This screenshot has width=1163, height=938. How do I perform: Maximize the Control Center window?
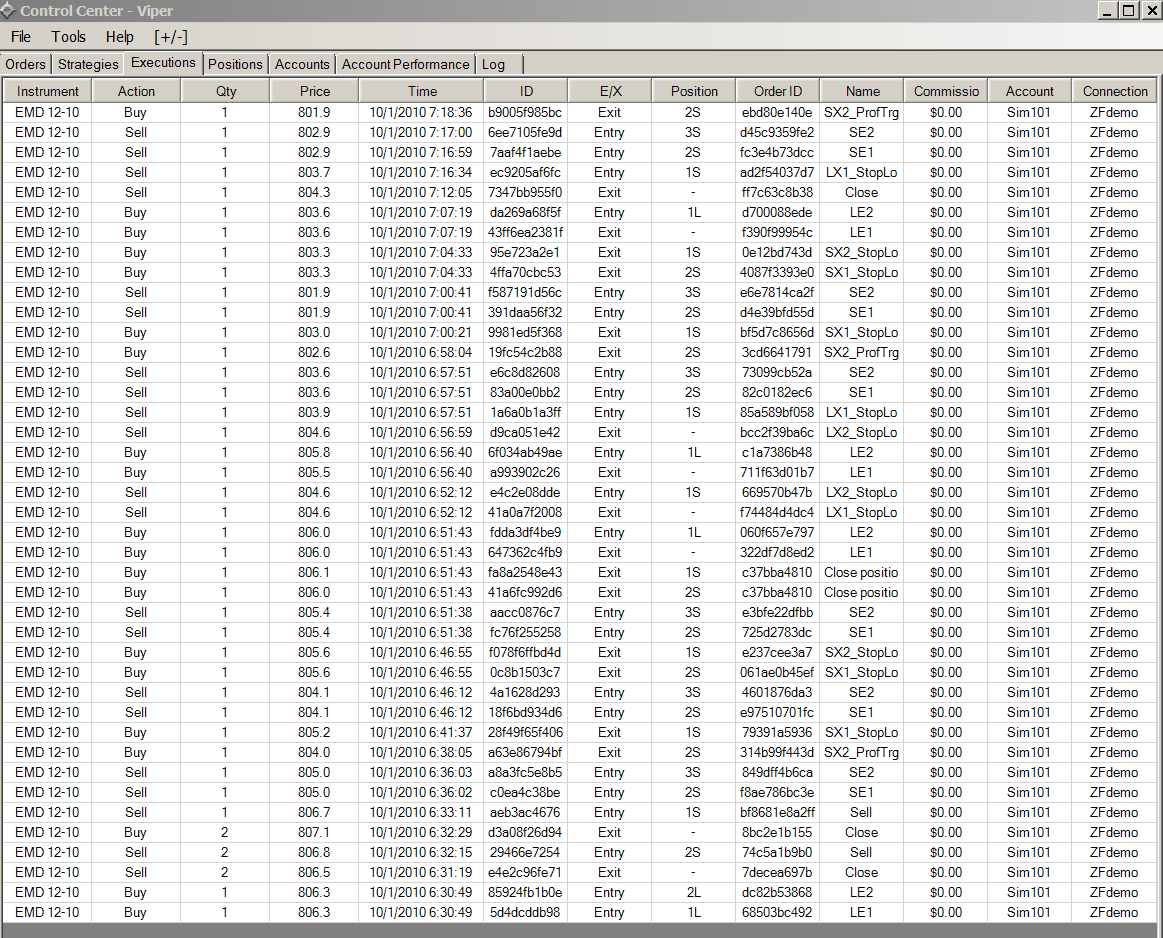(x=1128, y=10)
